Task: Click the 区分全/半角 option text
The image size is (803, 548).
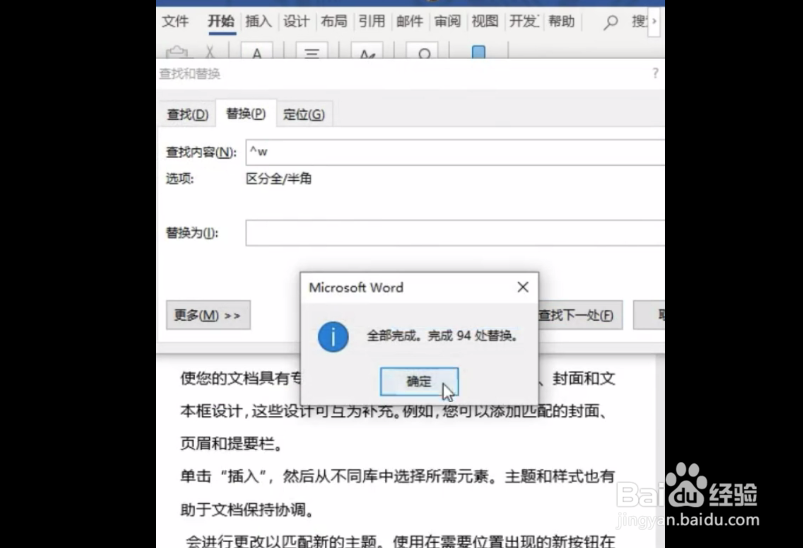Action: pyautogui.click(x=279, y=179)
